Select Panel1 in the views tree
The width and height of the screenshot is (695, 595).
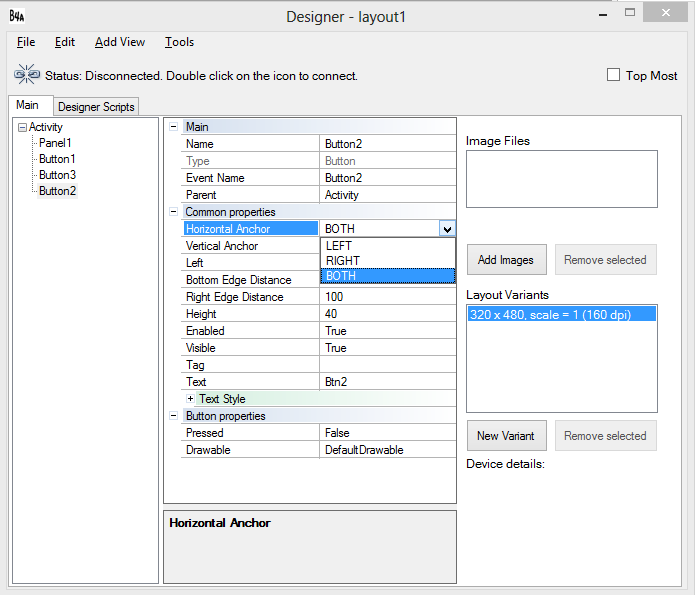55,143
